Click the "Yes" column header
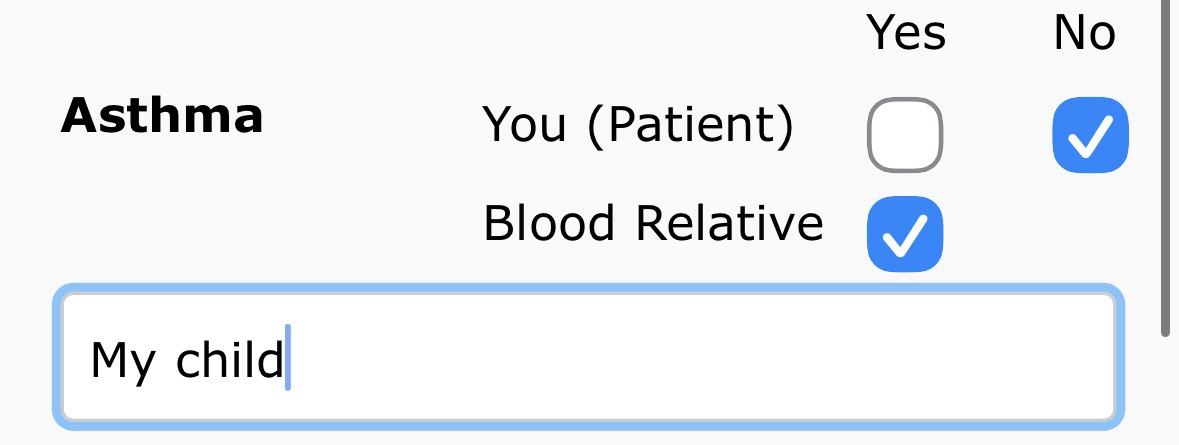The image size is (1179, 445). (906, 33)
